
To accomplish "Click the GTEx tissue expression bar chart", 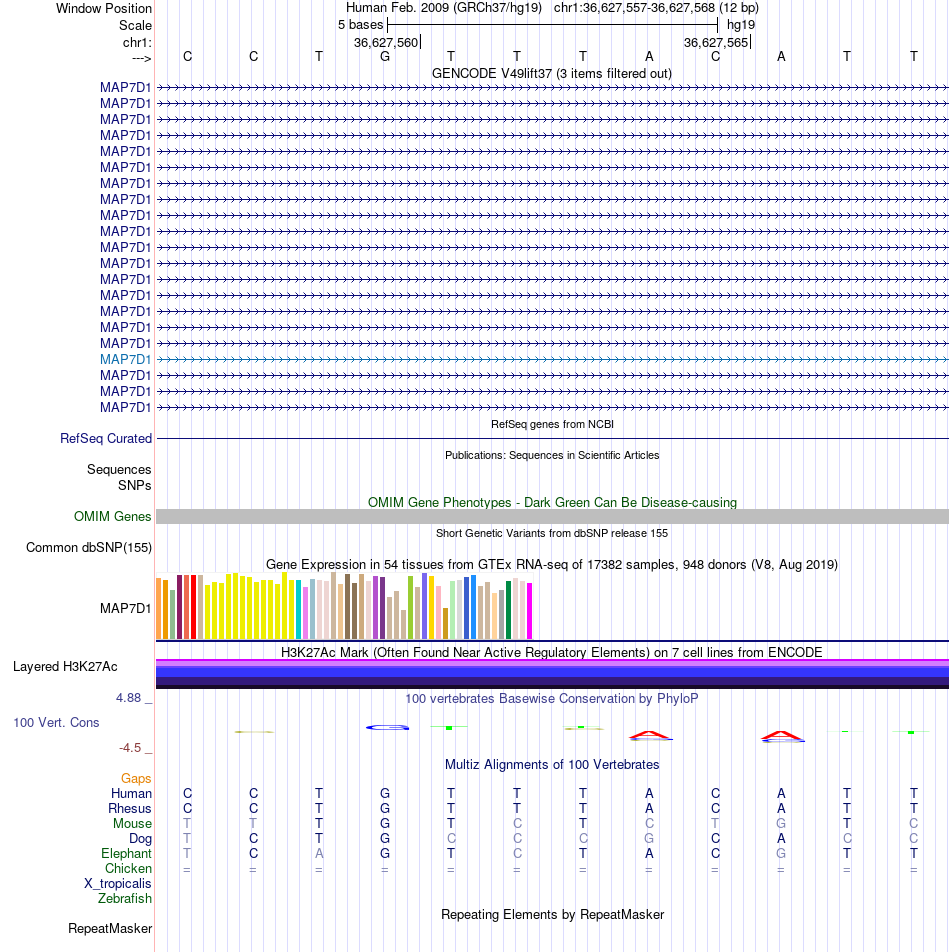I will pyautogui.click(x=344, y=606).
